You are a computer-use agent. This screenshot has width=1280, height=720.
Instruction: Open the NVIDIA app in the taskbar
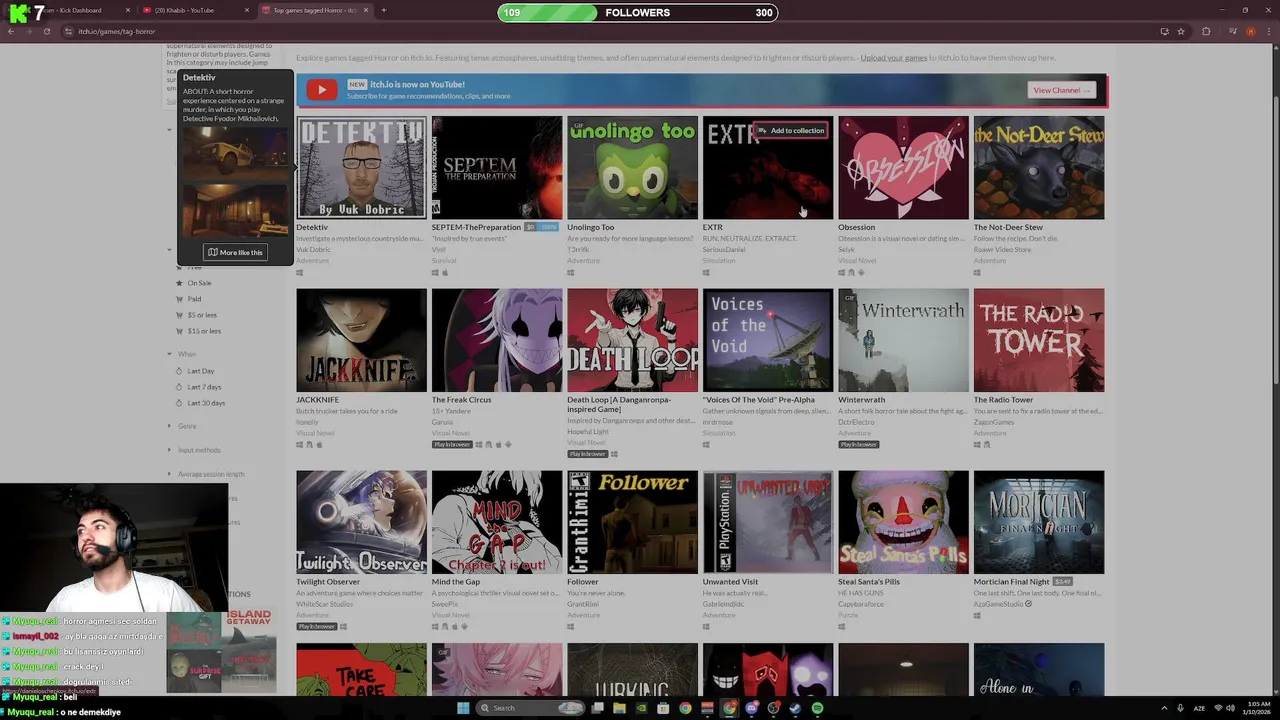click(x=641, y=708)
